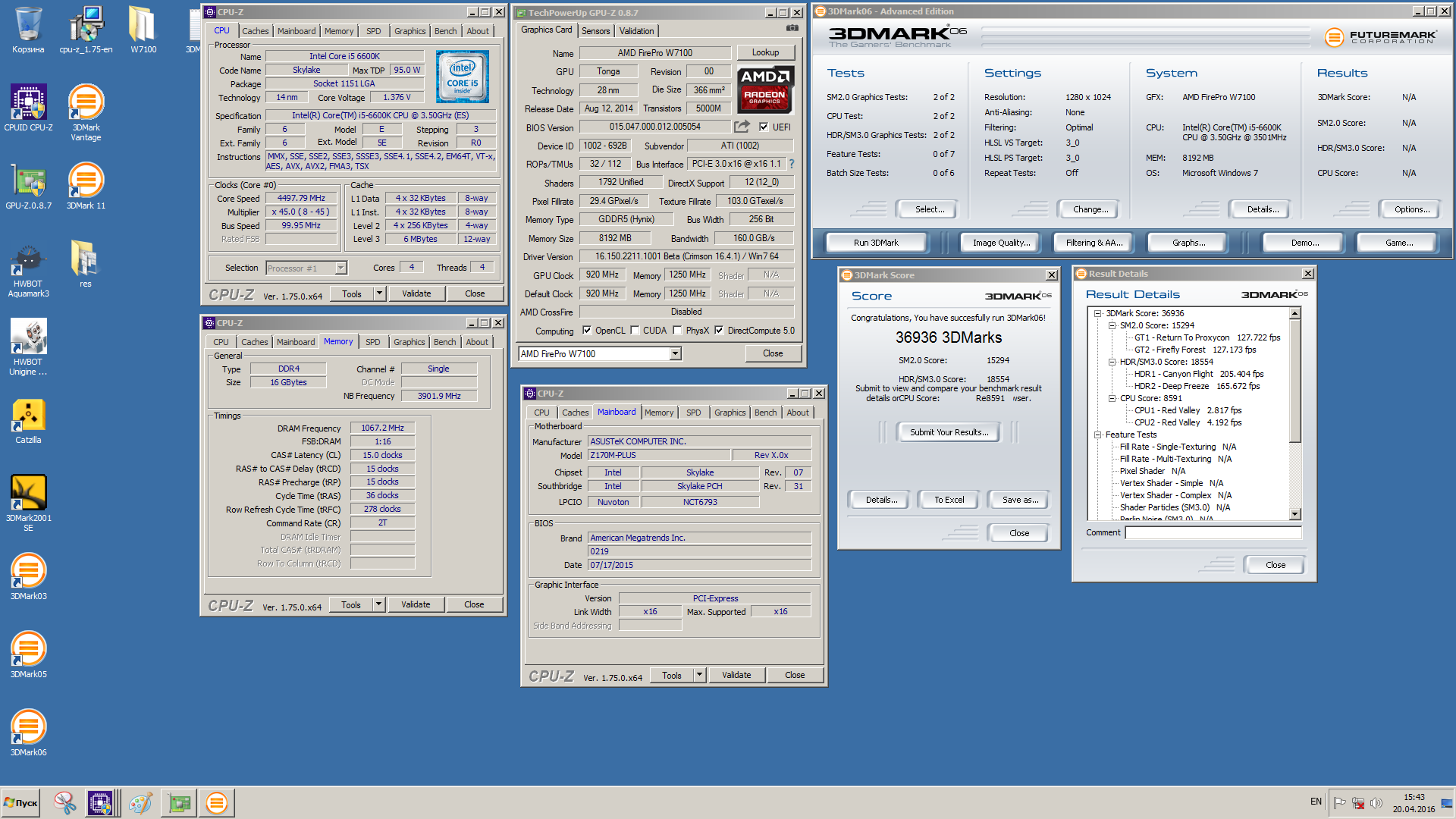1456x819 pixels.
Task: Select the HWBOT Unigine desktop shortcut
Action: [28, 347]
